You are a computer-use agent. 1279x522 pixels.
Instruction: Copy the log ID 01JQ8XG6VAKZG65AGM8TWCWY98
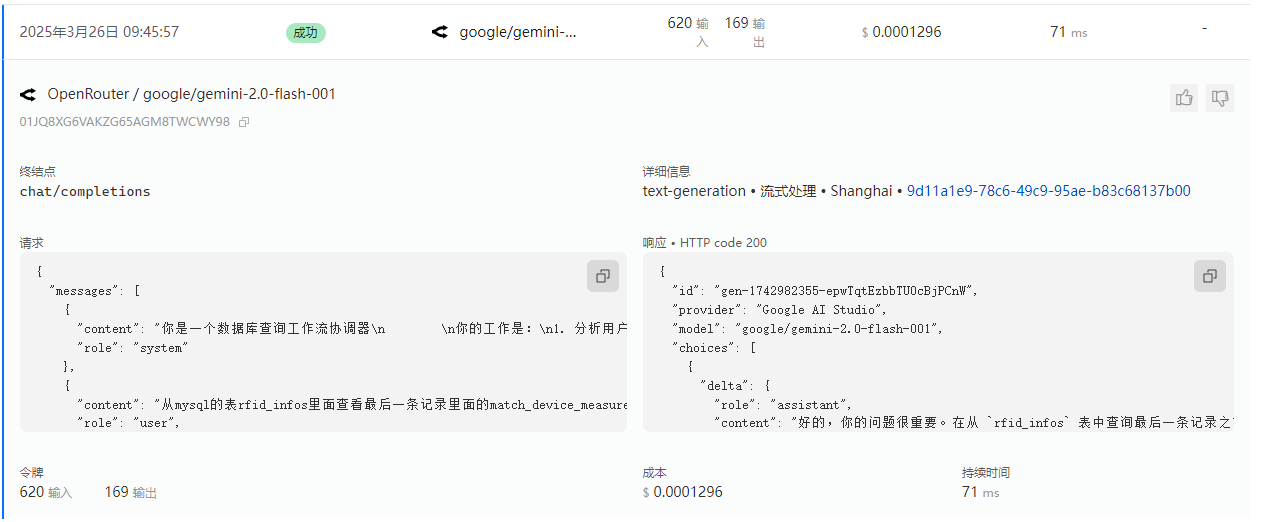pyautogui.click(x=244, y=122)
